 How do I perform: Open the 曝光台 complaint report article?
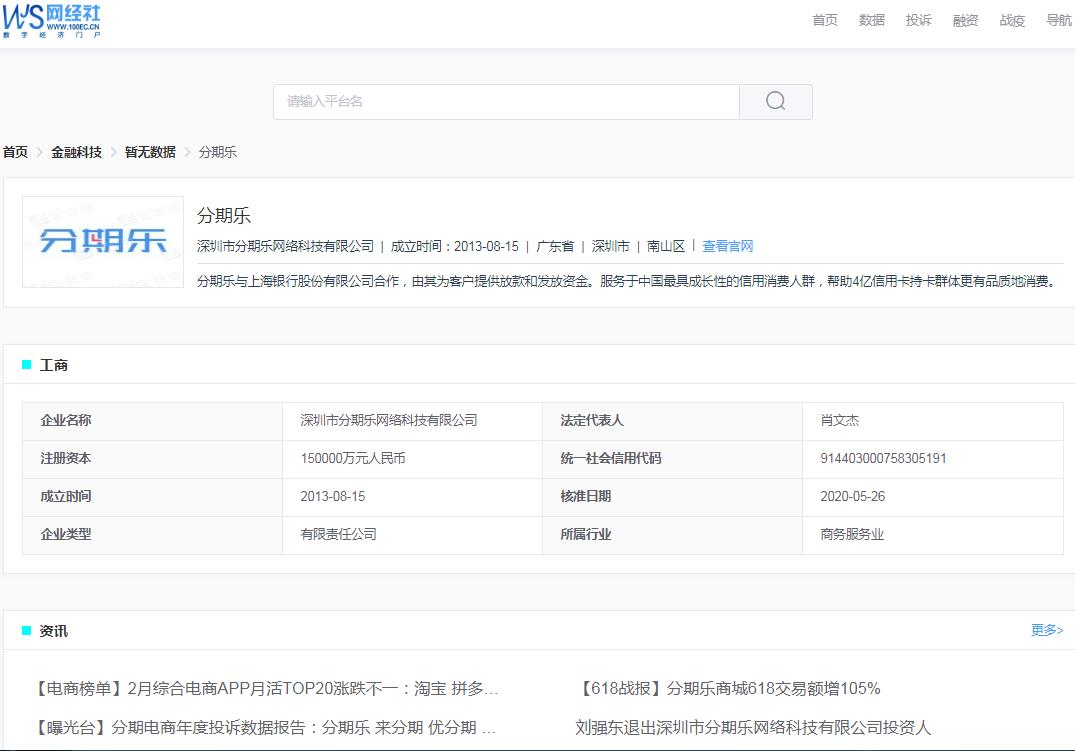click(267, 727)
